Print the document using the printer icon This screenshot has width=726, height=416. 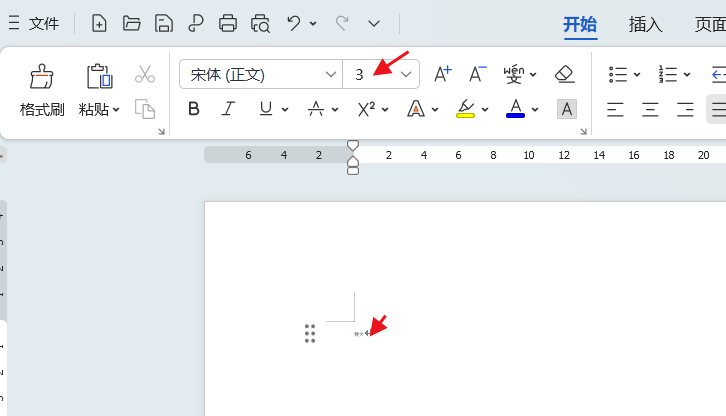pos(228,23)
